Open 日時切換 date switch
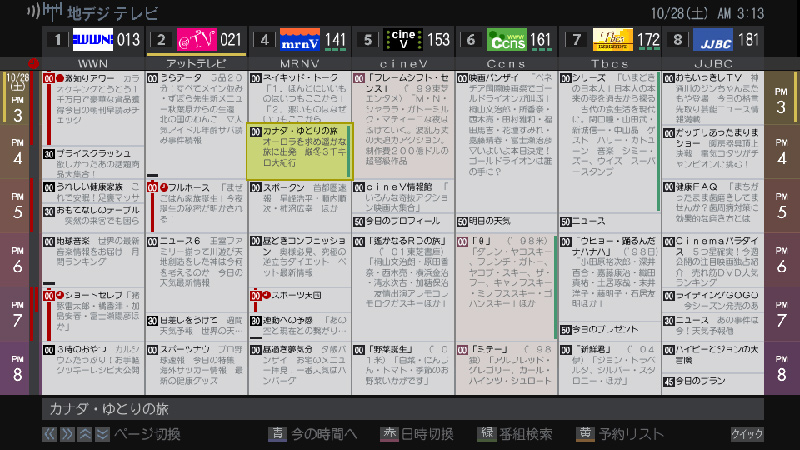 [427, 434]
